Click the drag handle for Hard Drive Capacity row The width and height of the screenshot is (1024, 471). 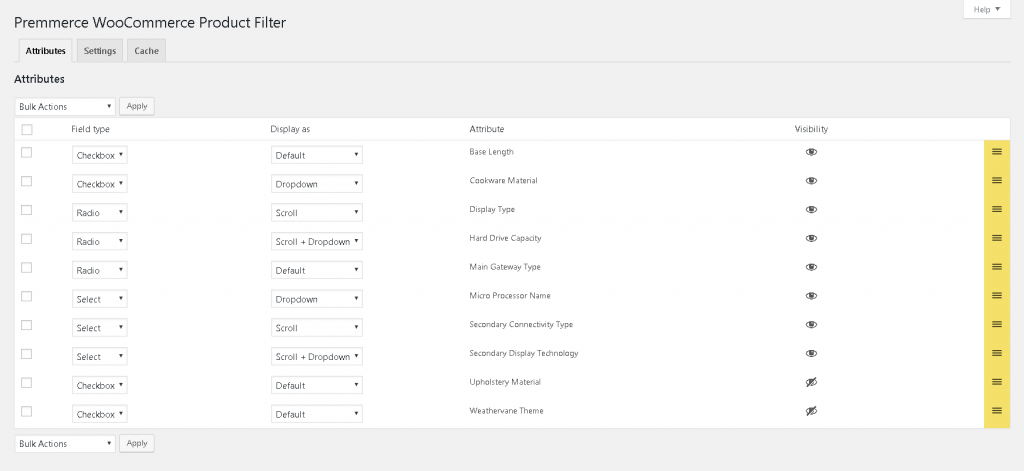click(997, 238)
